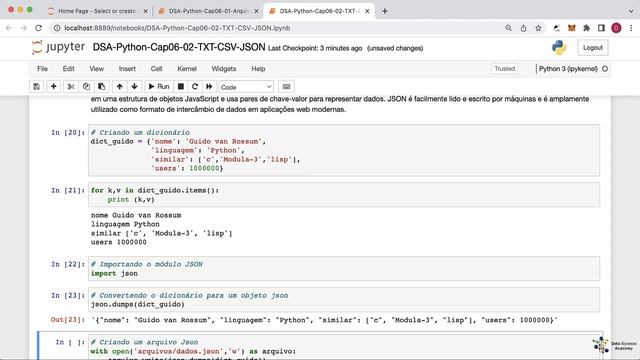Click the Out[23] JSON string output

324,320
